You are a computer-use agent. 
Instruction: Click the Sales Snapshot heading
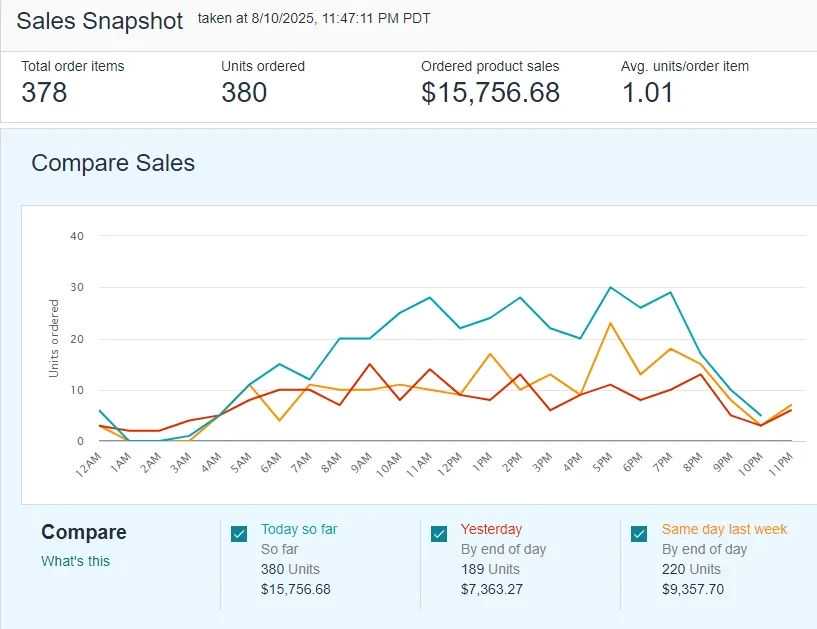pyautogui.click(x=100, y=21)
